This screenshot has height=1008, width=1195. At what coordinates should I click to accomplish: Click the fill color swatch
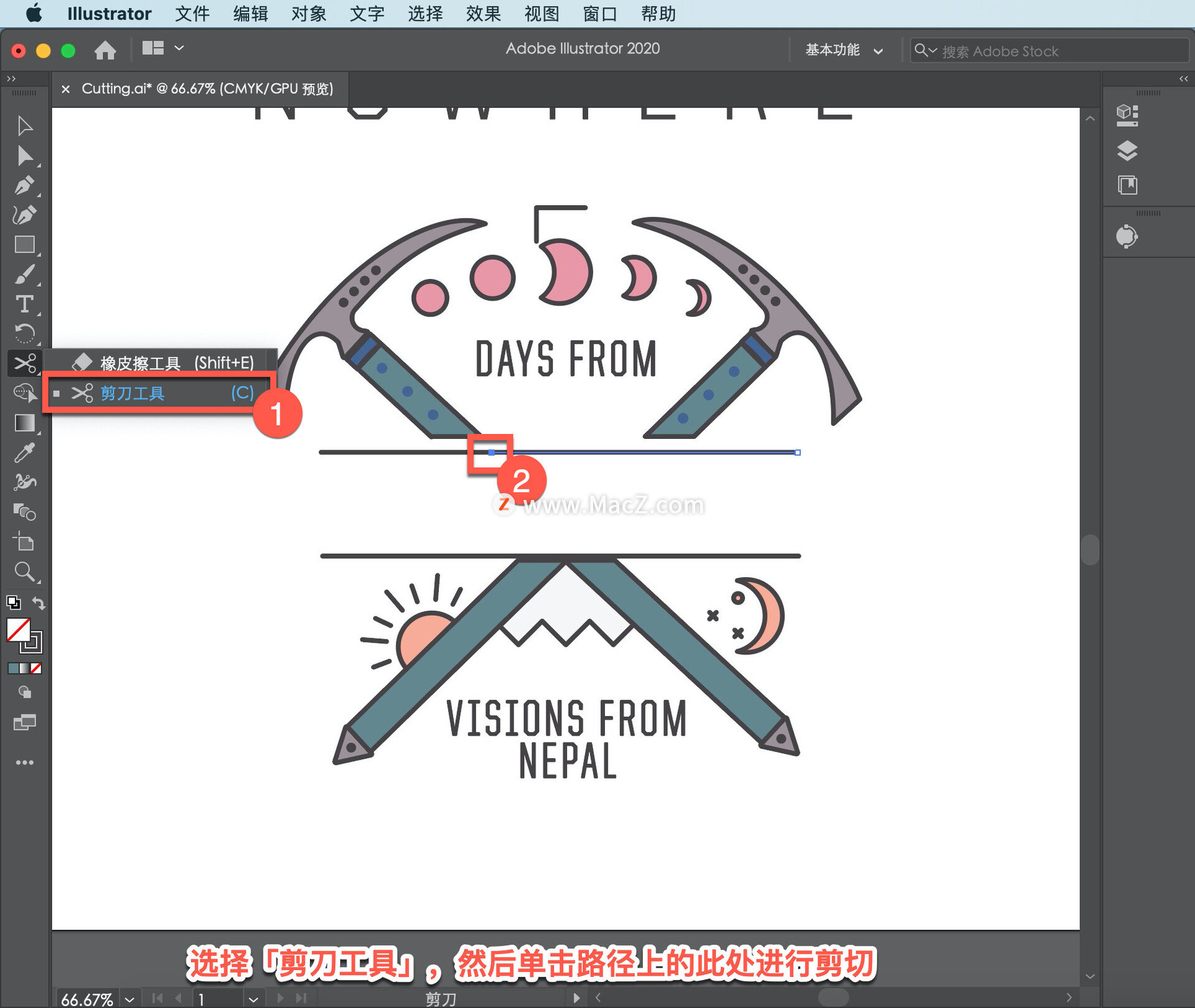(x=18, y=630)
